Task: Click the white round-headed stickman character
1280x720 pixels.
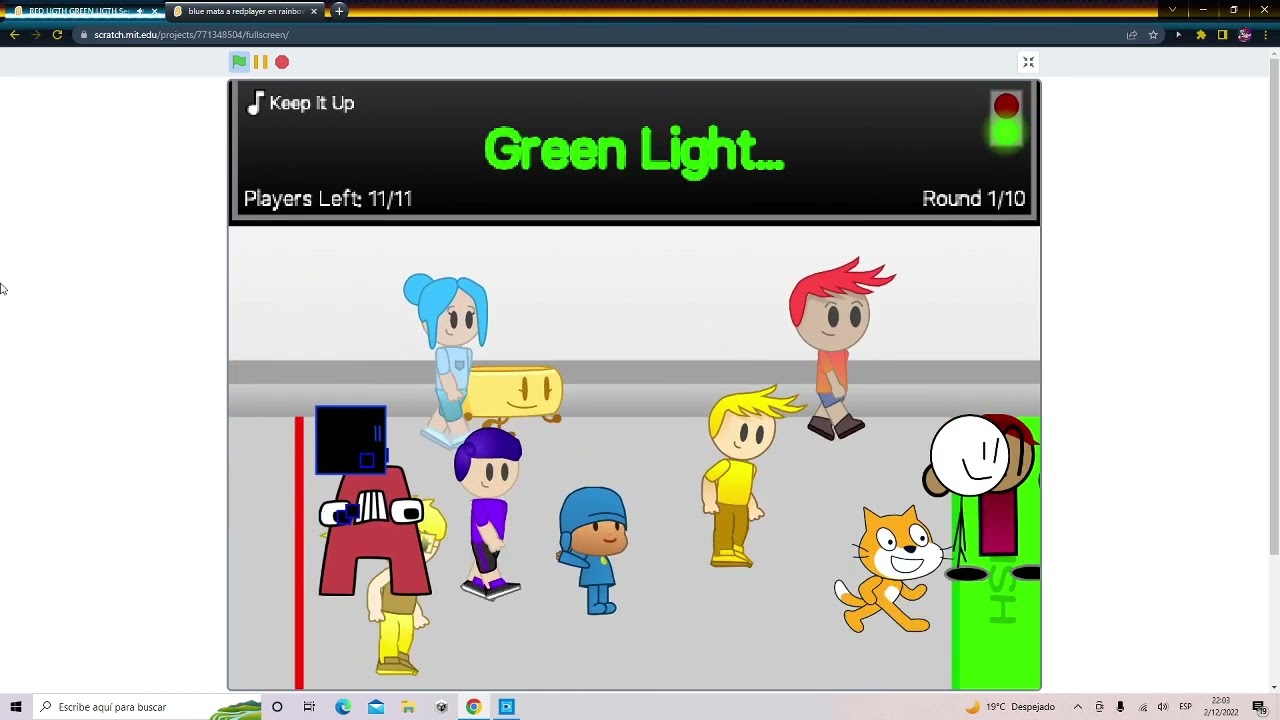Action: [x=968, y=455]
